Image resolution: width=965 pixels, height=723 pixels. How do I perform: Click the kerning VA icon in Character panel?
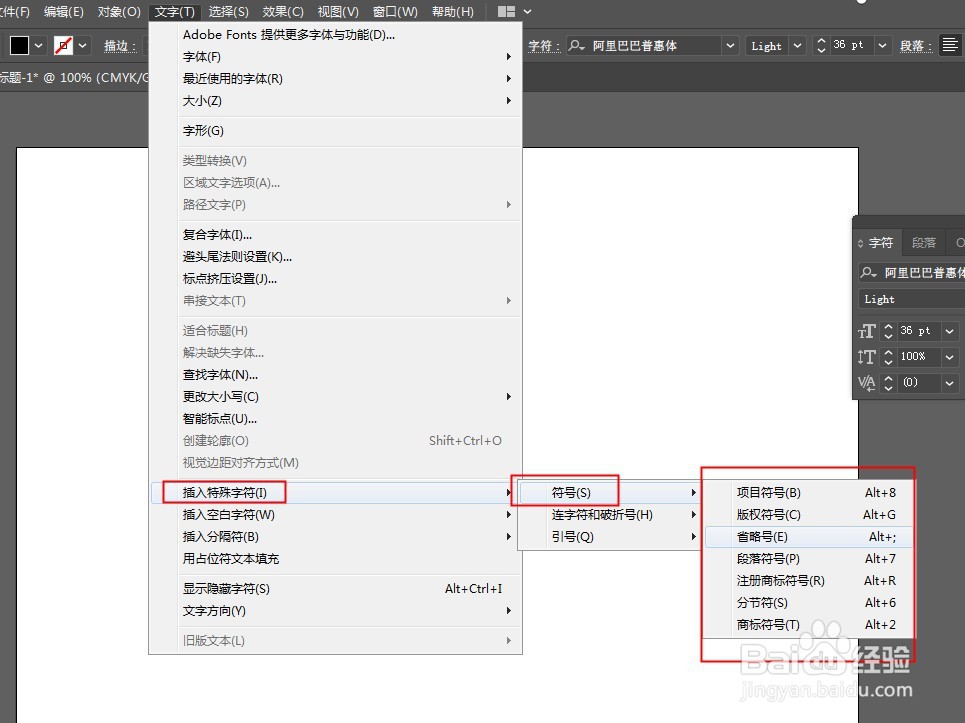coord(868,383)
